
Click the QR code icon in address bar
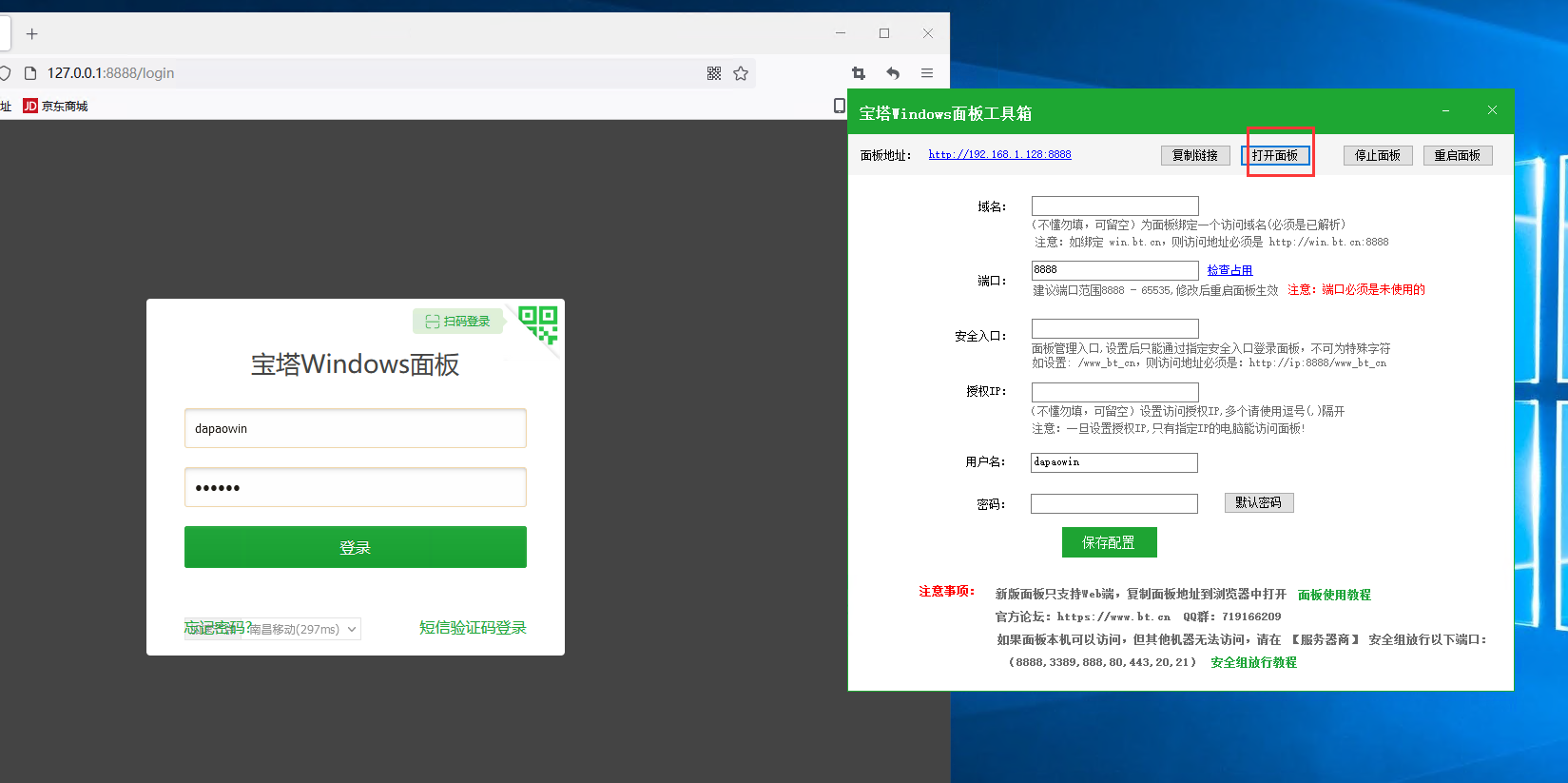pos(714,73)
